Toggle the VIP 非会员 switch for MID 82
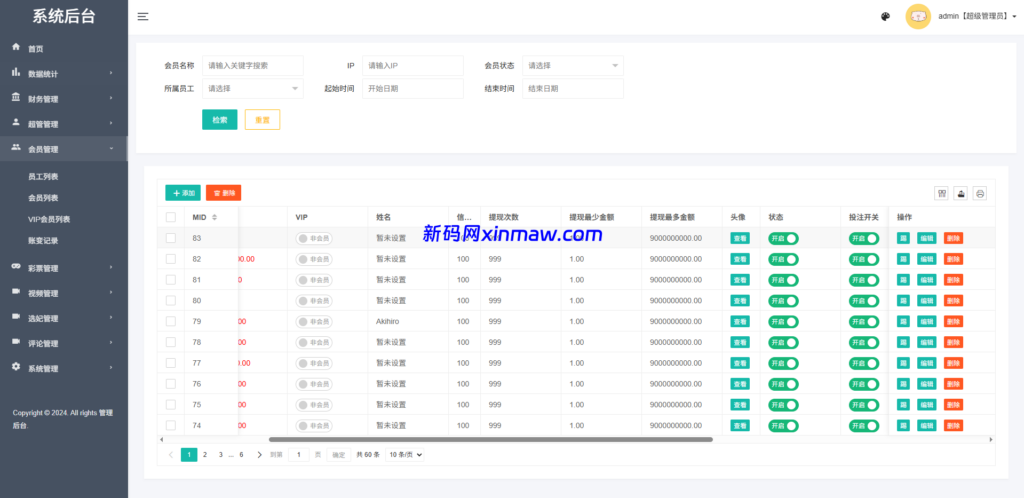The width and height of the screenshot is (1024, 498). (313, 259)
